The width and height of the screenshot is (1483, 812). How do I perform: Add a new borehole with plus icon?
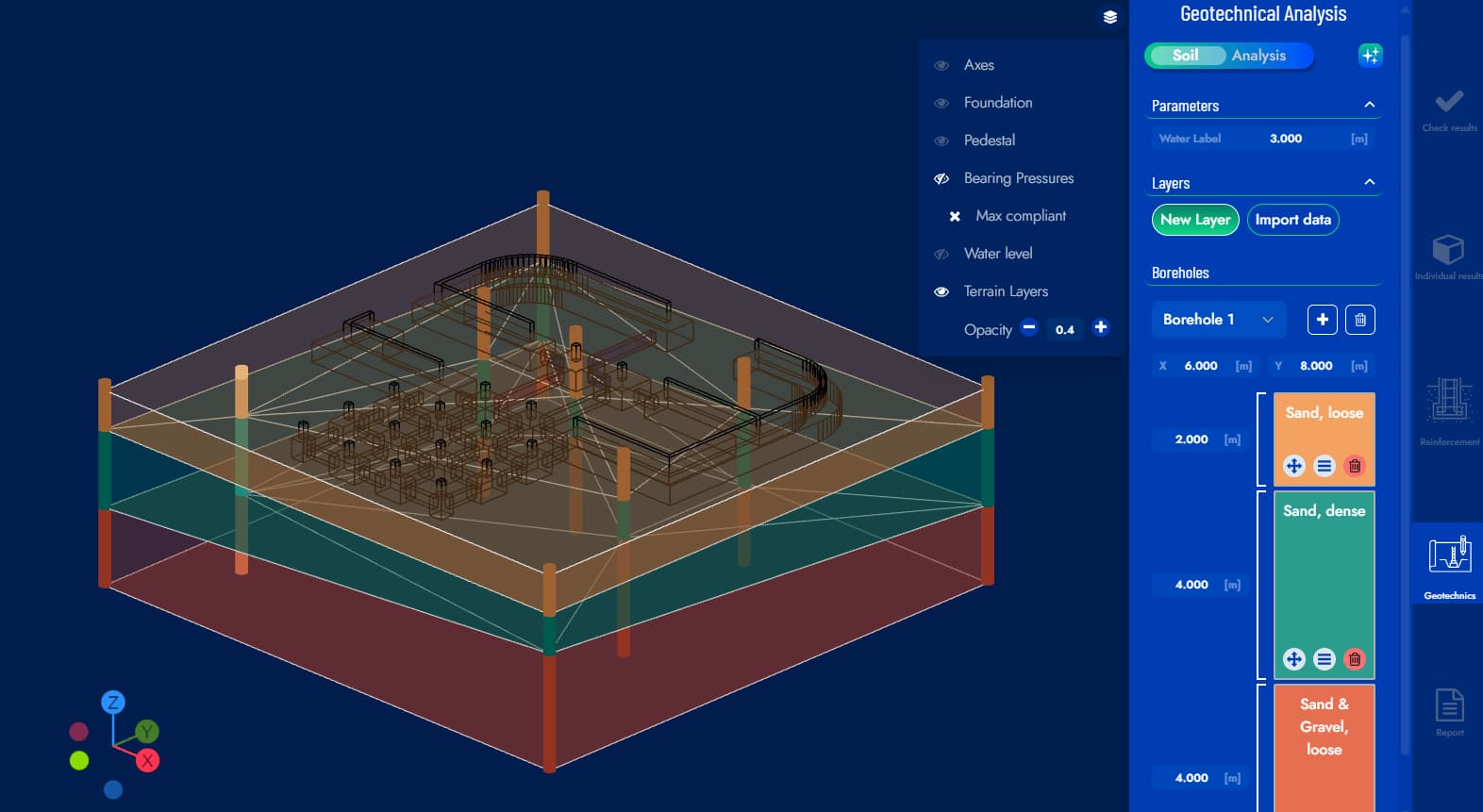click(1322, 320)
